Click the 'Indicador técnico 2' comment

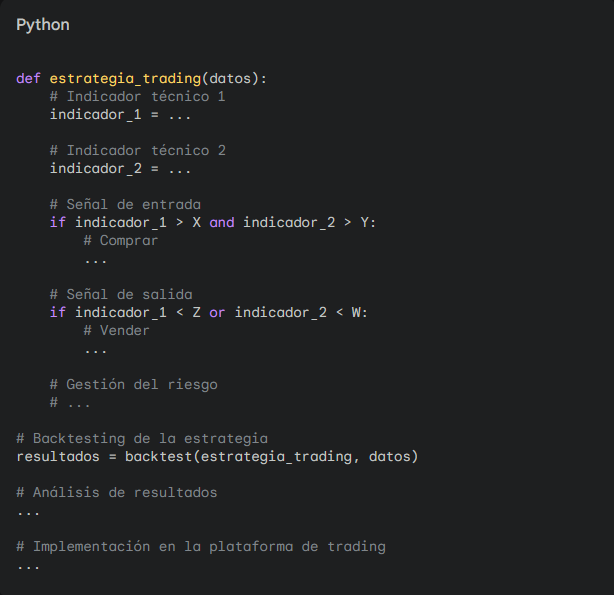tap(137, 150)
